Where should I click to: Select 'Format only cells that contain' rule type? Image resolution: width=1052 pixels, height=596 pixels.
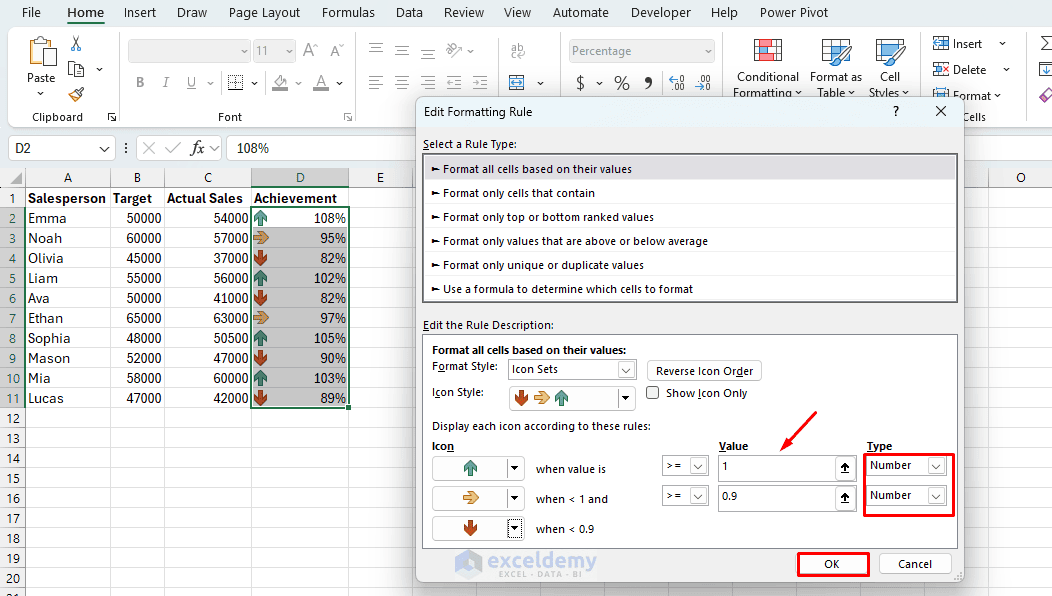[690, 193]
